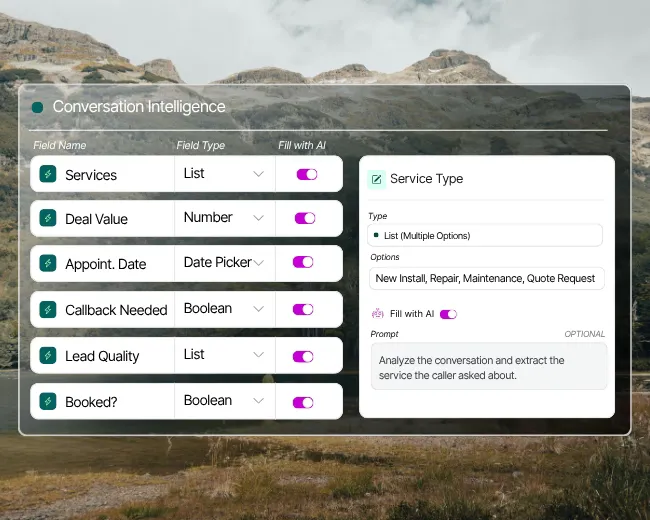Click the OPTIONAL label above the prompt
The height and width of the screenshot is (520, 650).
point(584,334)
